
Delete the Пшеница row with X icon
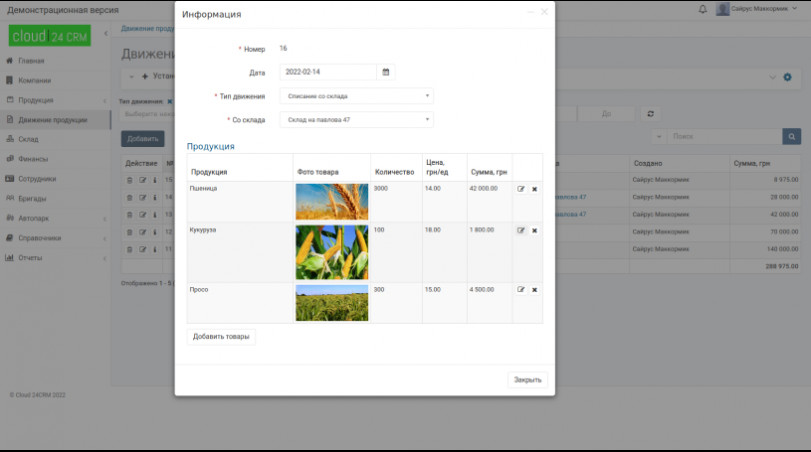click(x=534, y=188)
